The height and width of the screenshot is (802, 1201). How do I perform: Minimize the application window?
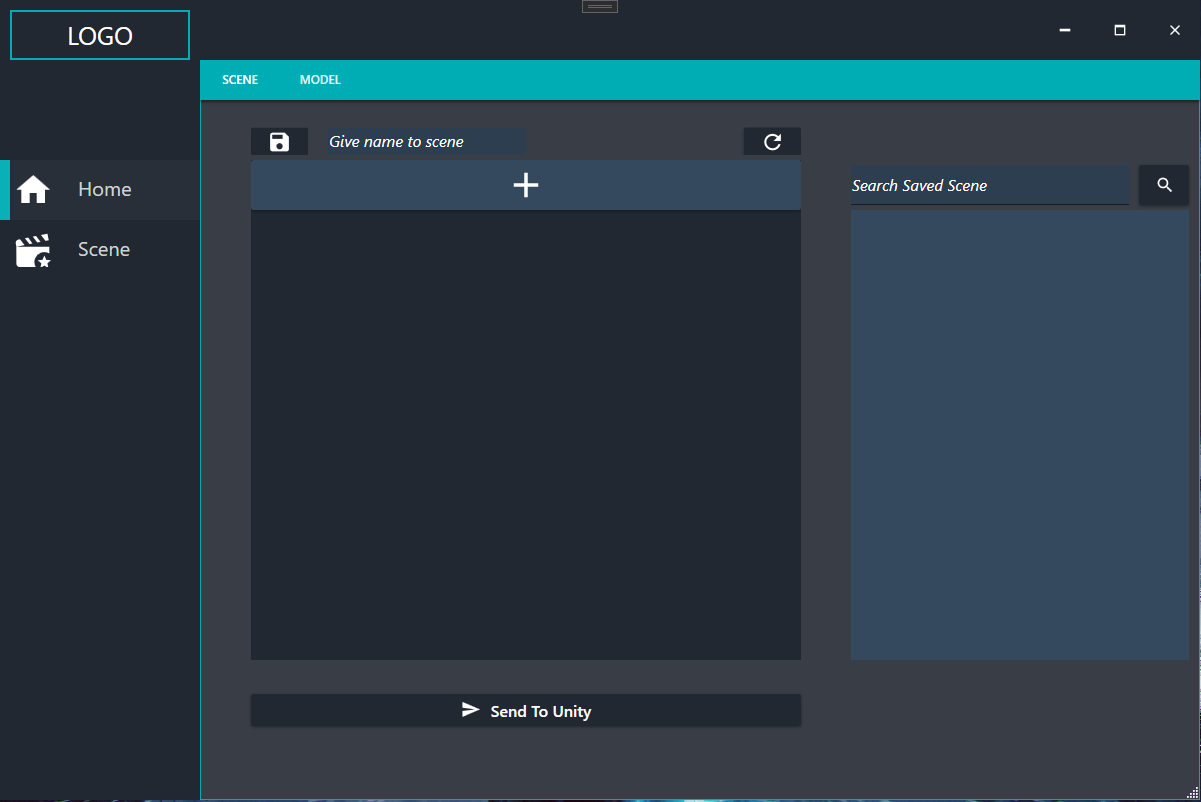(1065, 30)
